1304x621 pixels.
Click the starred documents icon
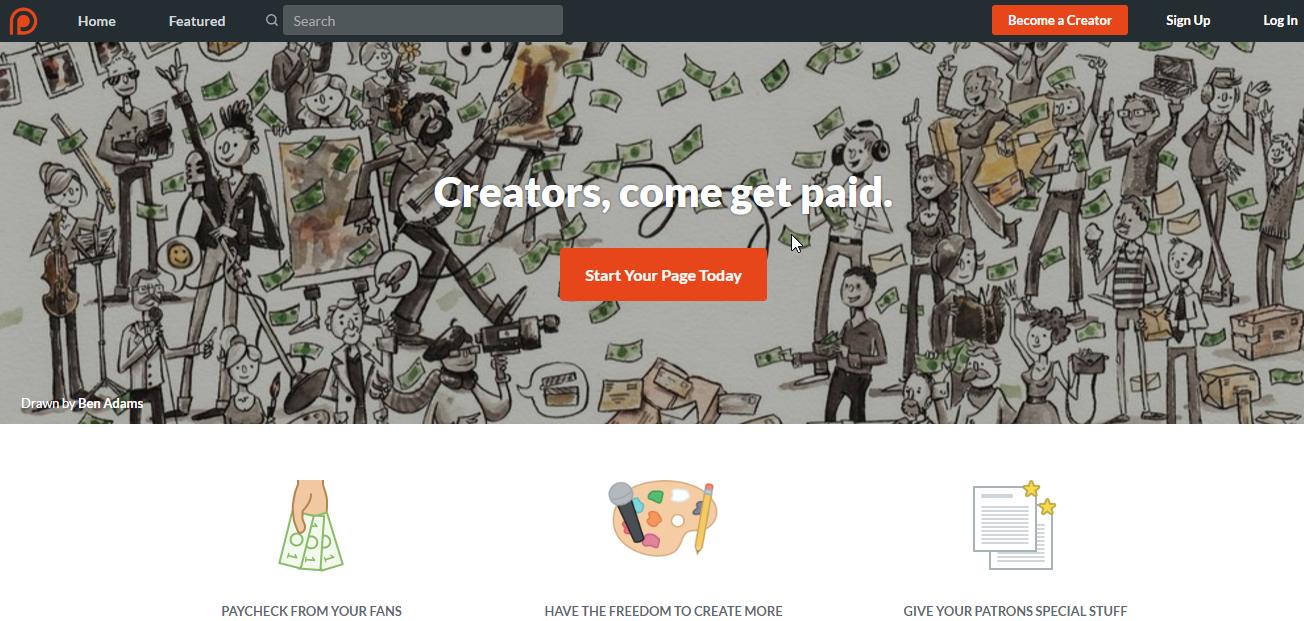click(1015, 525)
